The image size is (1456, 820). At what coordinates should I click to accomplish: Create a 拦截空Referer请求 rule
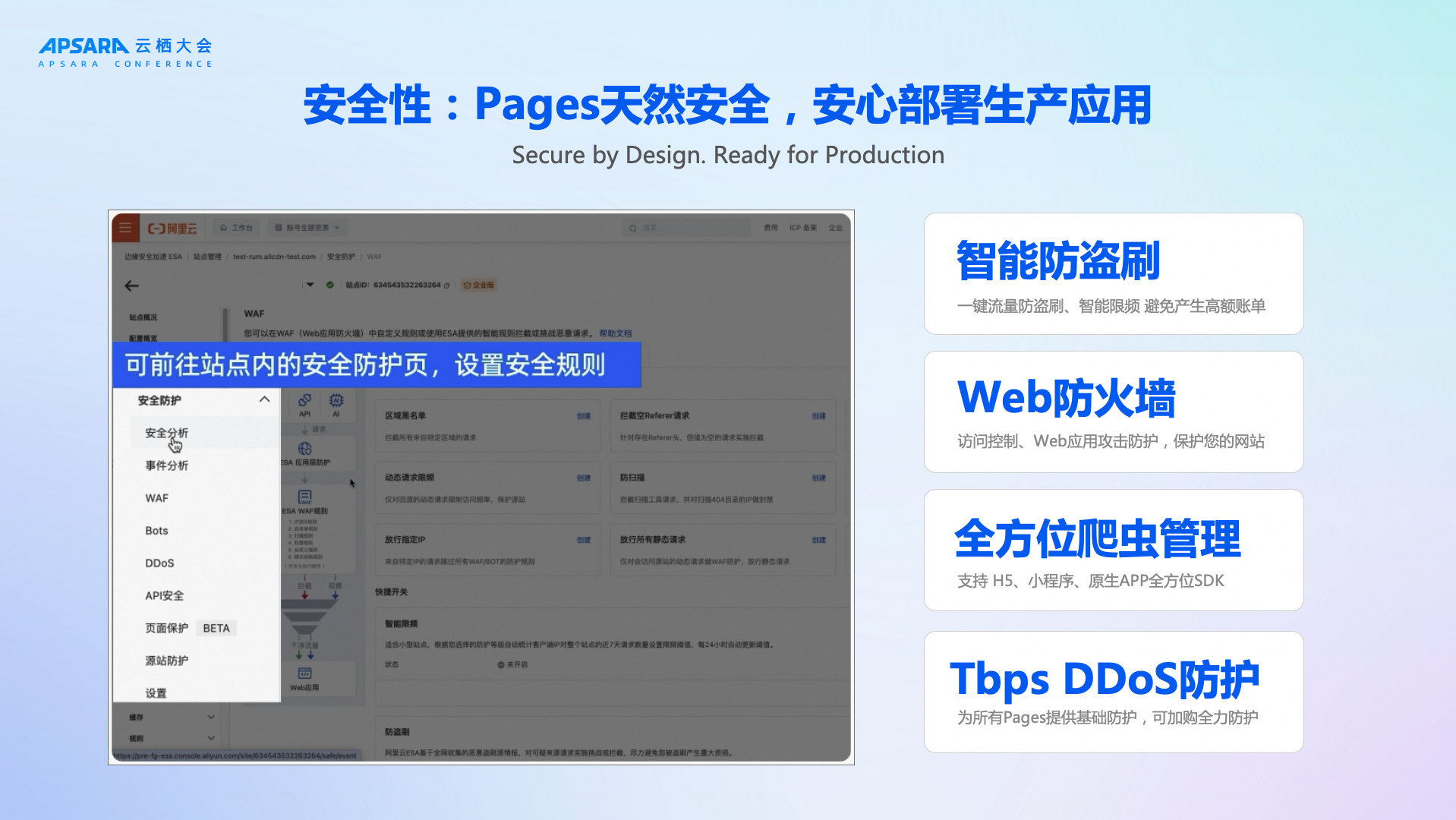818,416
